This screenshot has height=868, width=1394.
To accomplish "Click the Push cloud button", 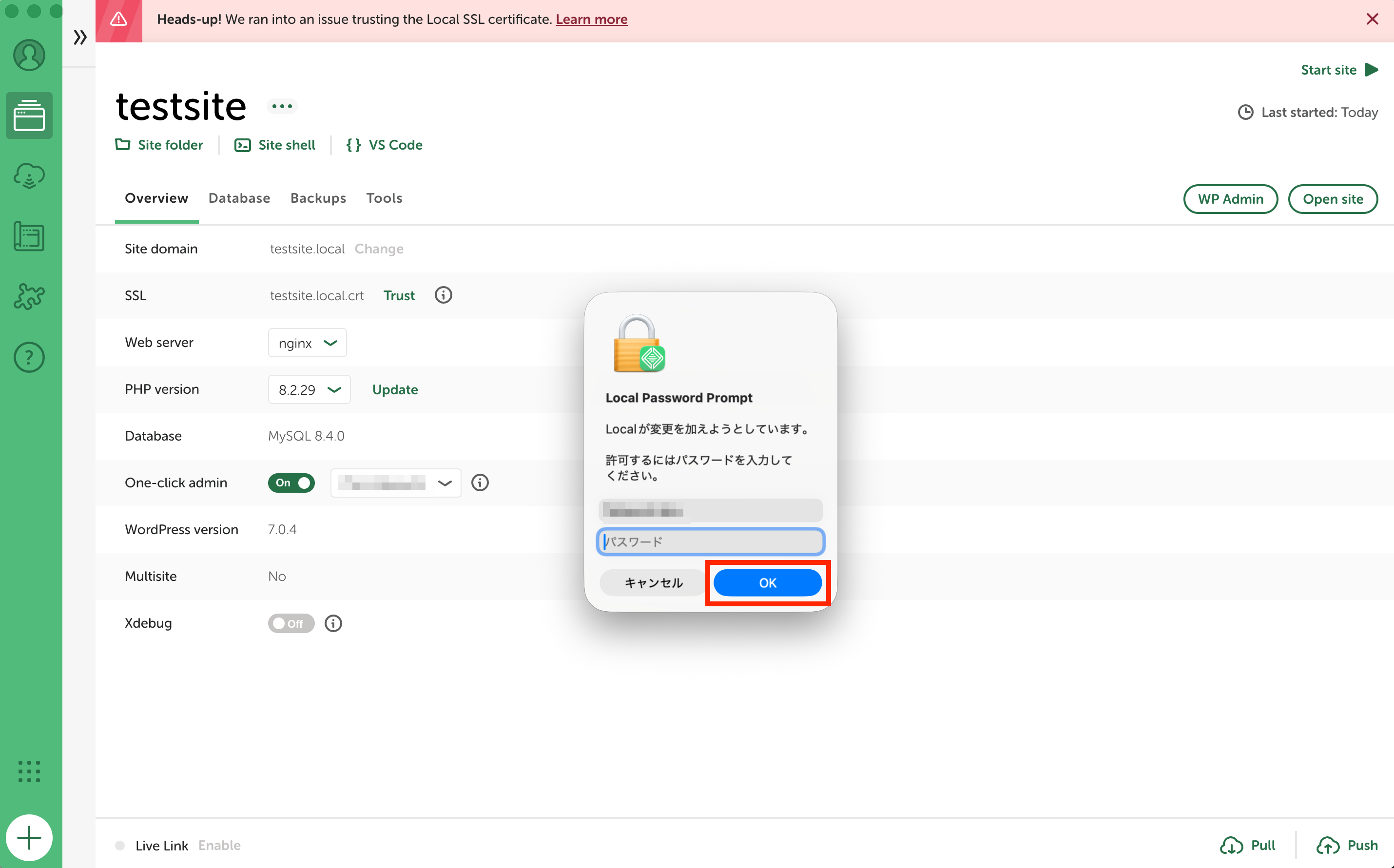I will tap(1346, 846).
